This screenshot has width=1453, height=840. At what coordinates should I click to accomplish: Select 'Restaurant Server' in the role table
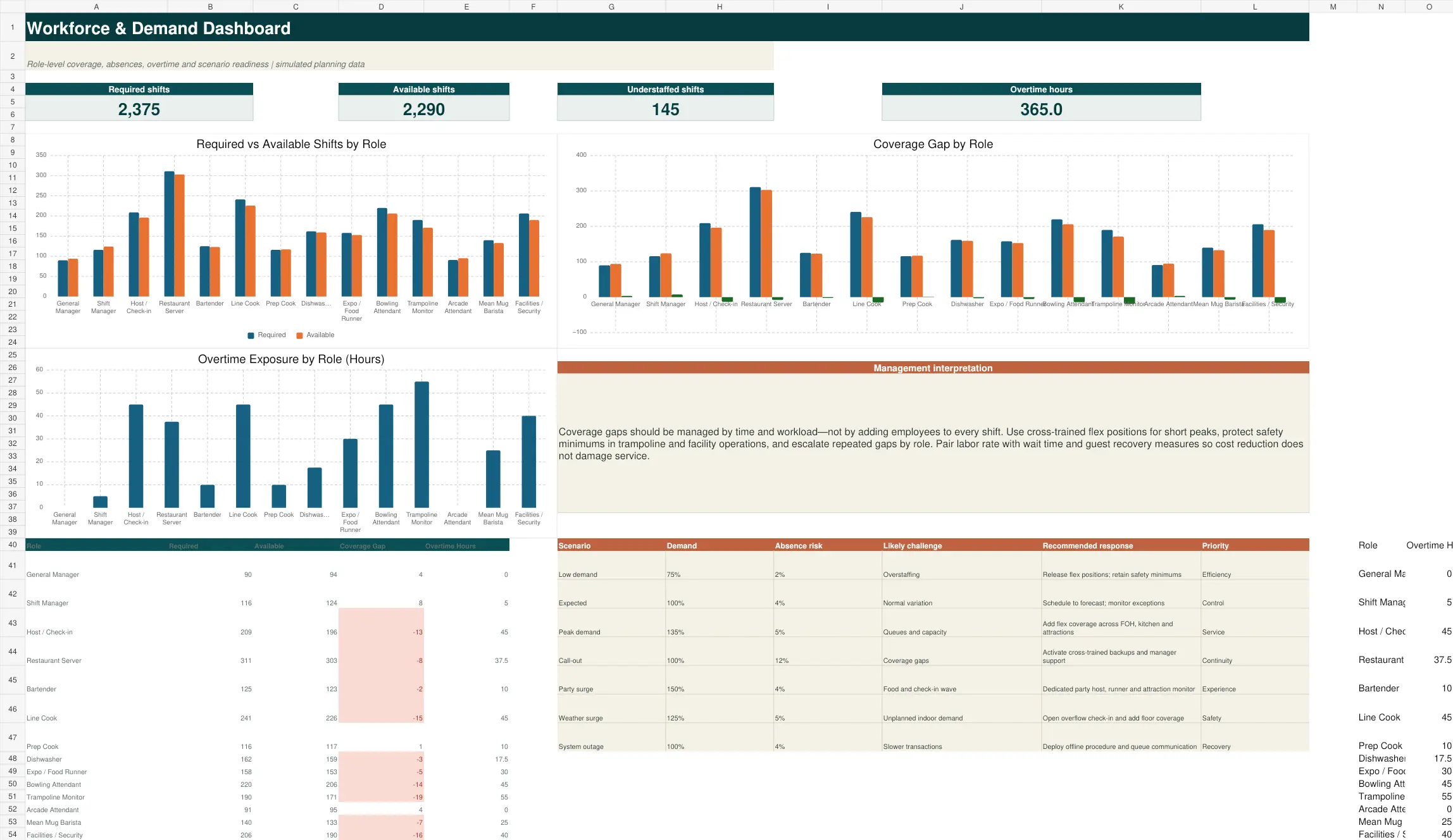(x=96, y=652)
